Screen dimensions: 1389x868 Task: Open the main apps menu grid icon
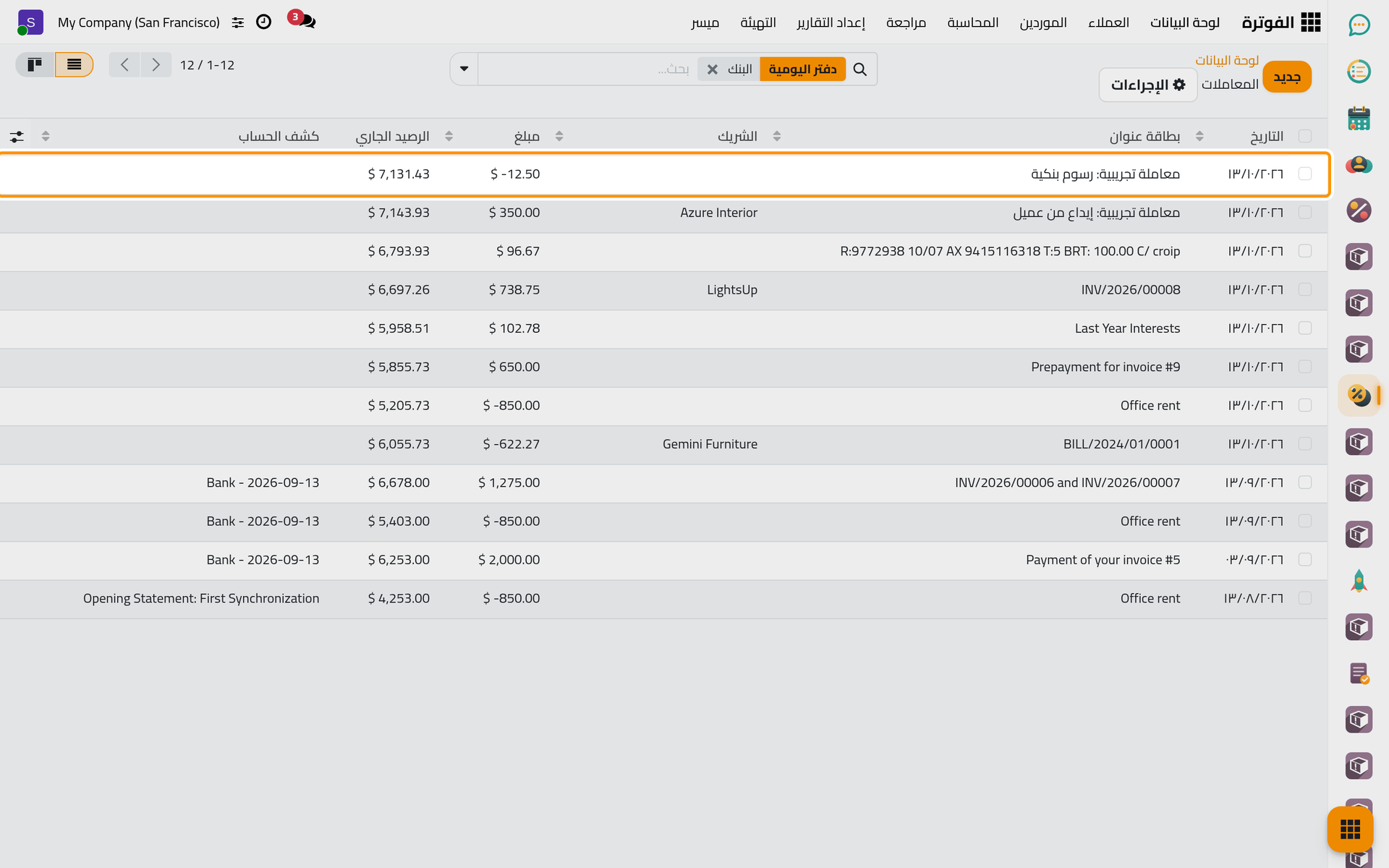[1310, 22]
